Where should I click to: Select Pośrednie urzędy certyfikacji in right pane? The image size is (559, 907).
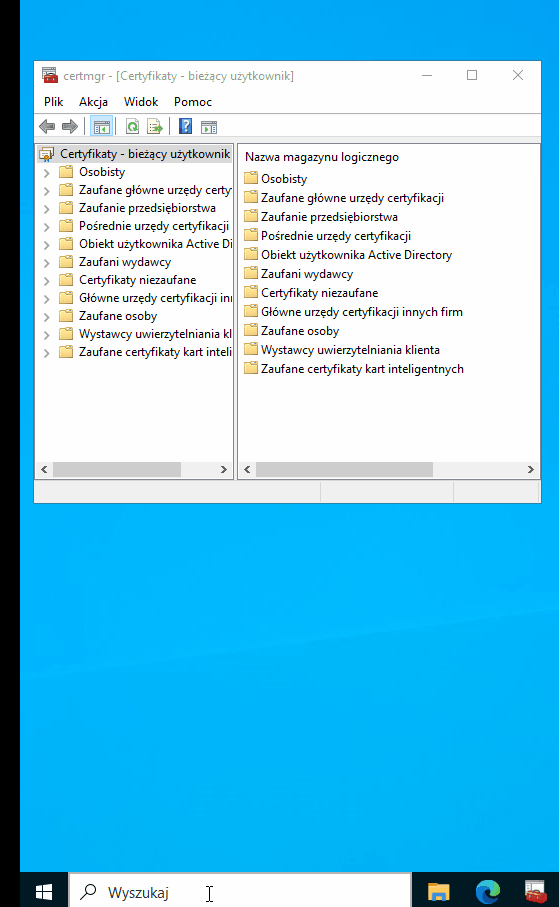[x=336, y=236]
